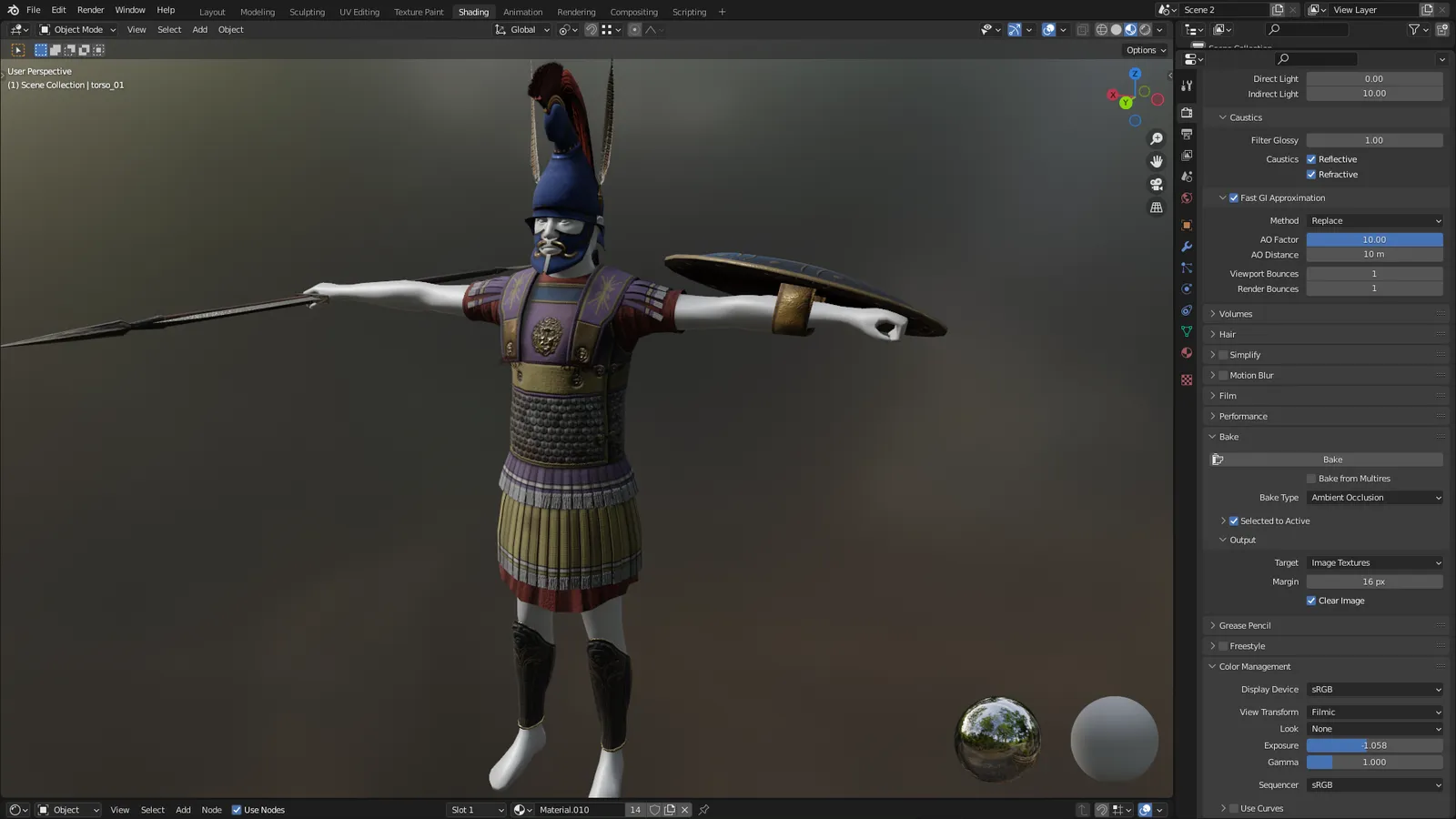Open the Display Device dropdown
Screen dimensions: 1456x819
point(1375,690)
